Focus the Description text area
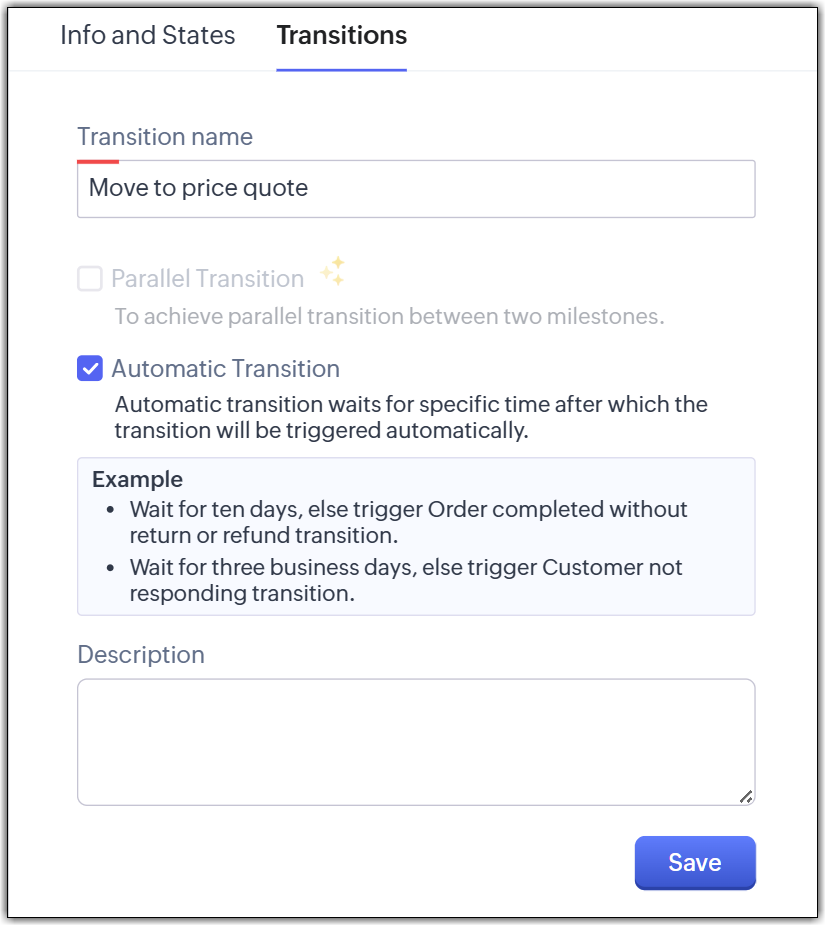 415,741
